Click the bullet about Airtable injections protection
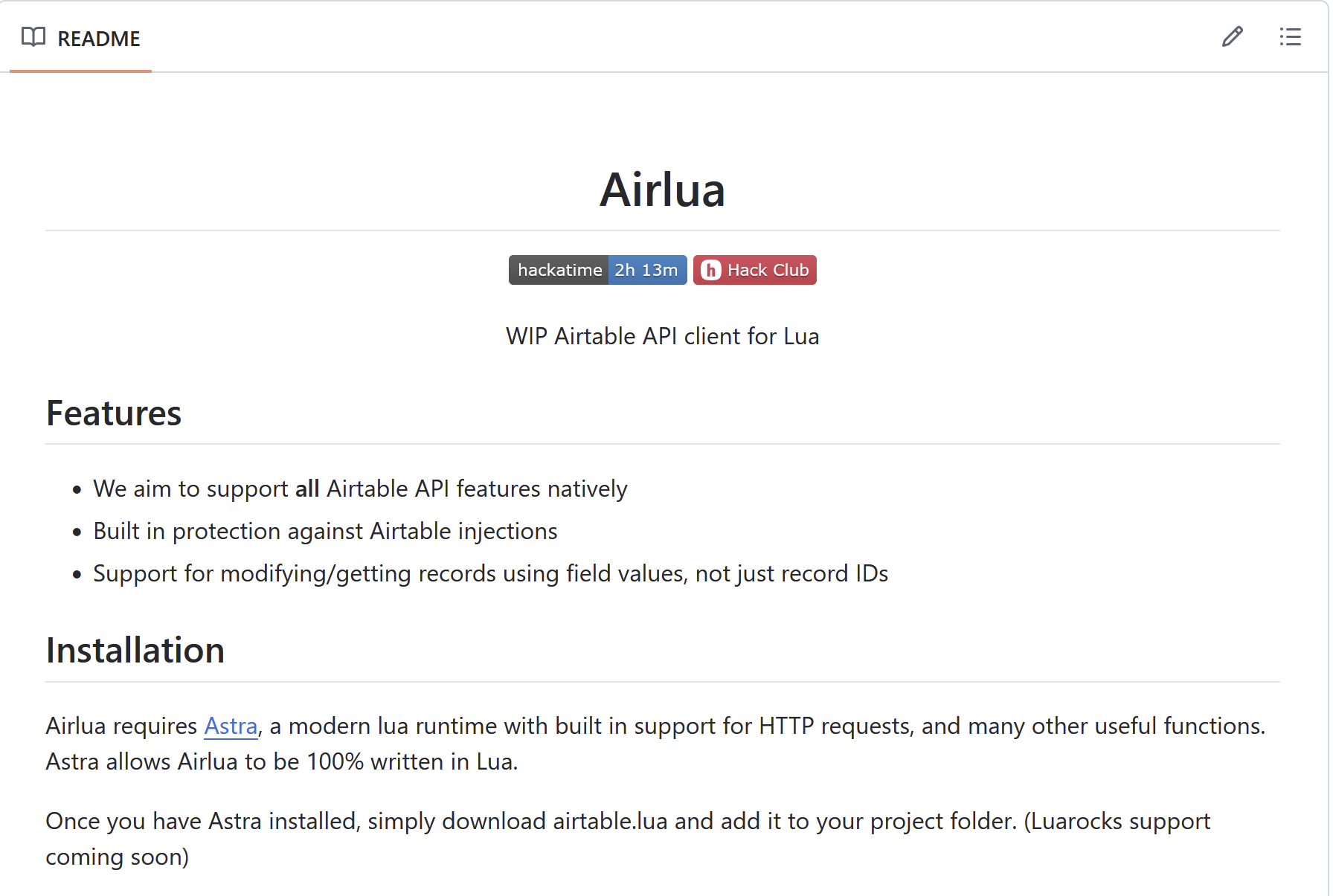This screenshot has width=1333, height=896. [325, 531]
